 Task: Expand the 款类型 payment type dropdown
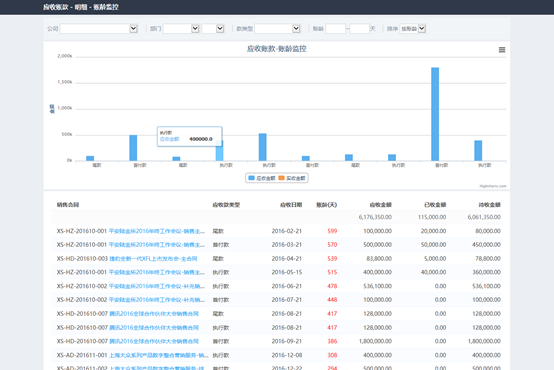[x=277, y=29]
